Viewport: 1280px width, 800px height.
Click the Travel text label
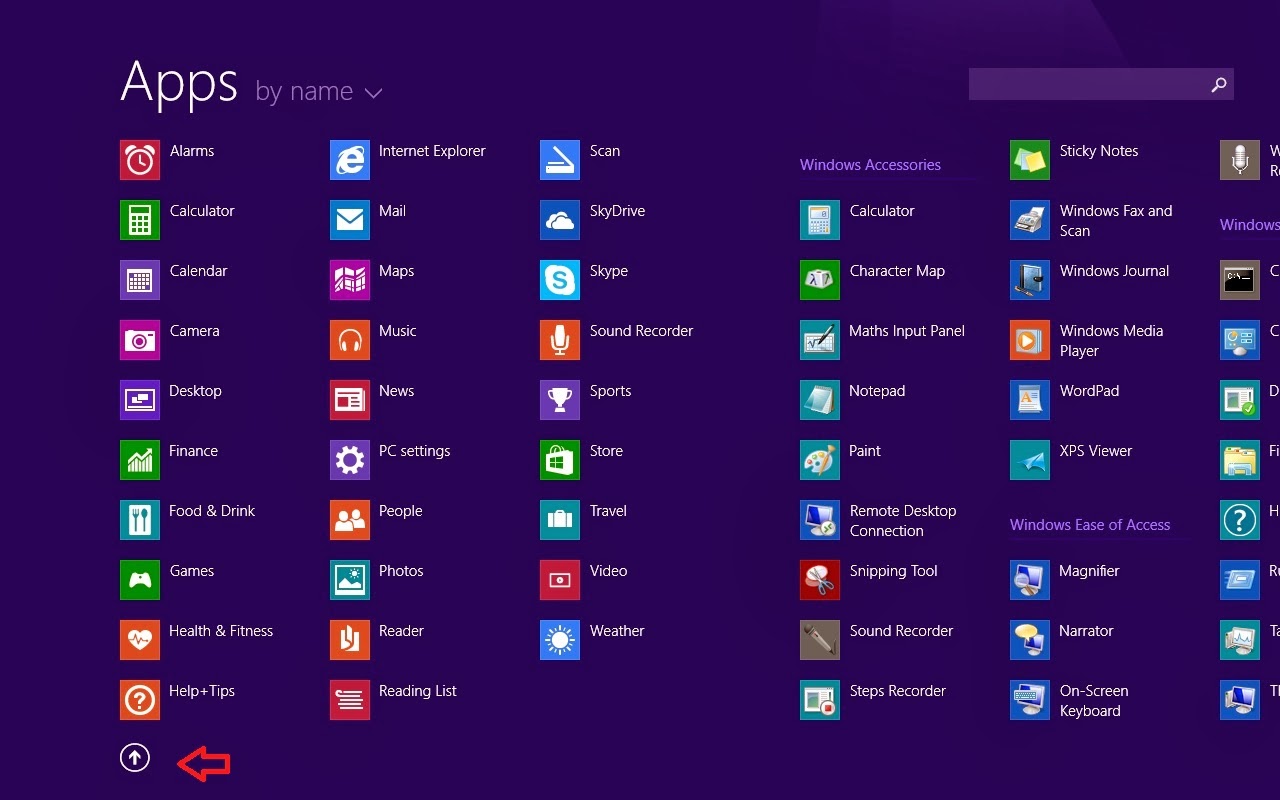[x=608, y=511]
